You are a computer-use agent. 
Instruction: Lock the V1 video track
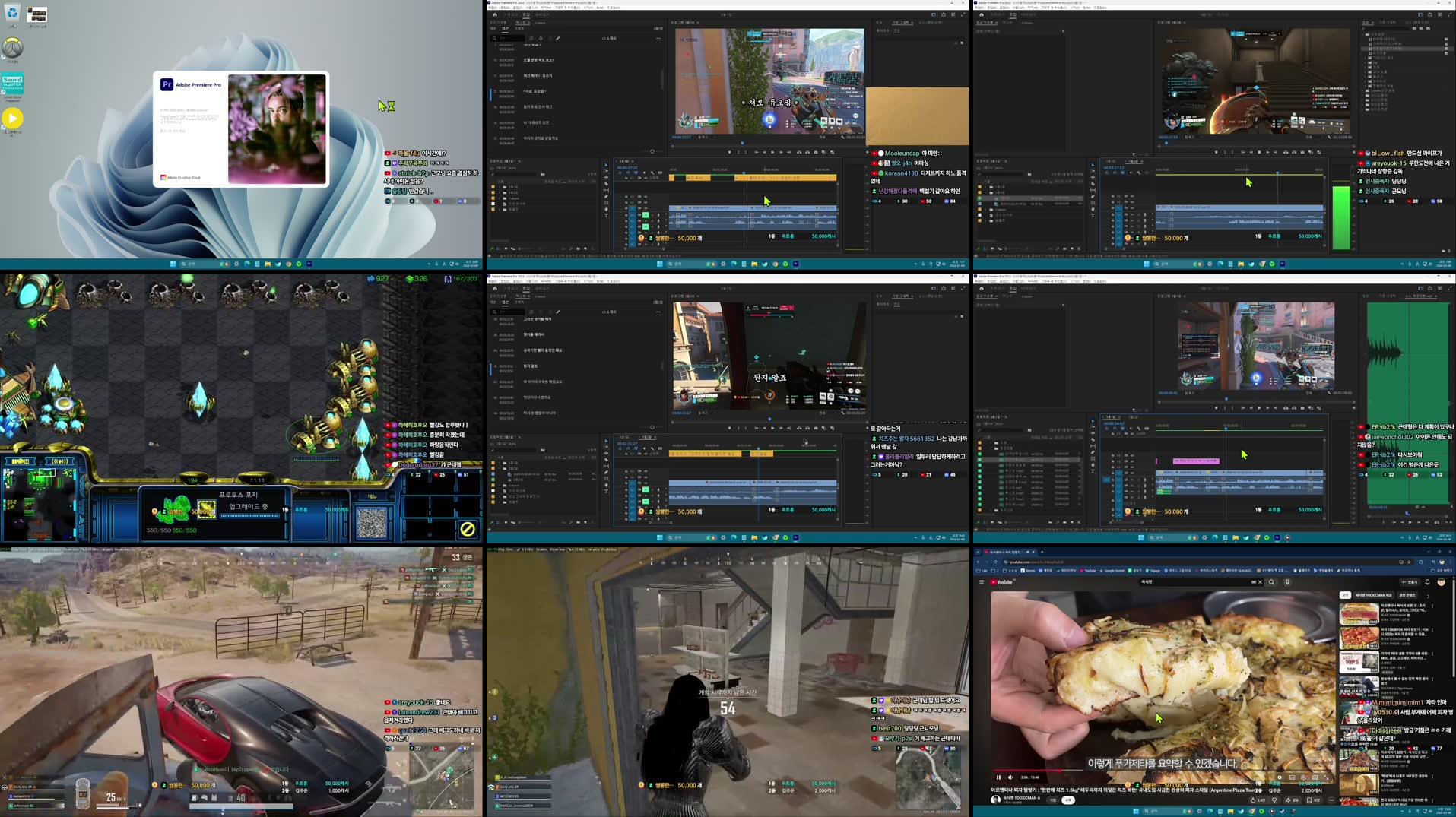pyautogui.click(x=626, y=207)
